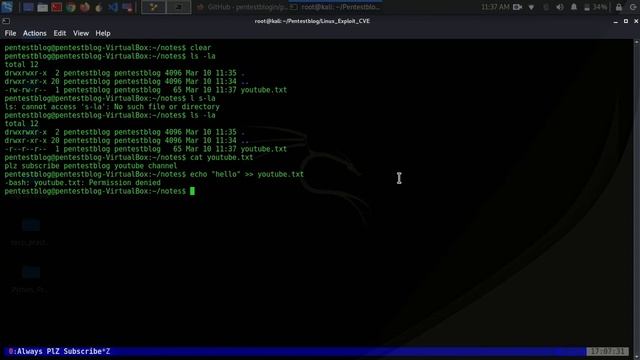Click the 'clear' command on first line

[x=200, y=47]
